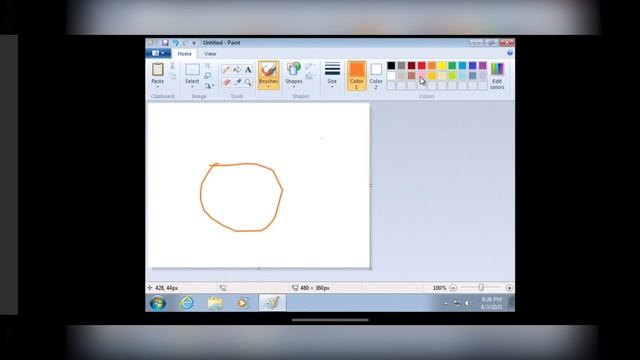Pick the purple color swatch
Image resolution: width=640 pixels, height=360 pixels.
click(483, 65)
